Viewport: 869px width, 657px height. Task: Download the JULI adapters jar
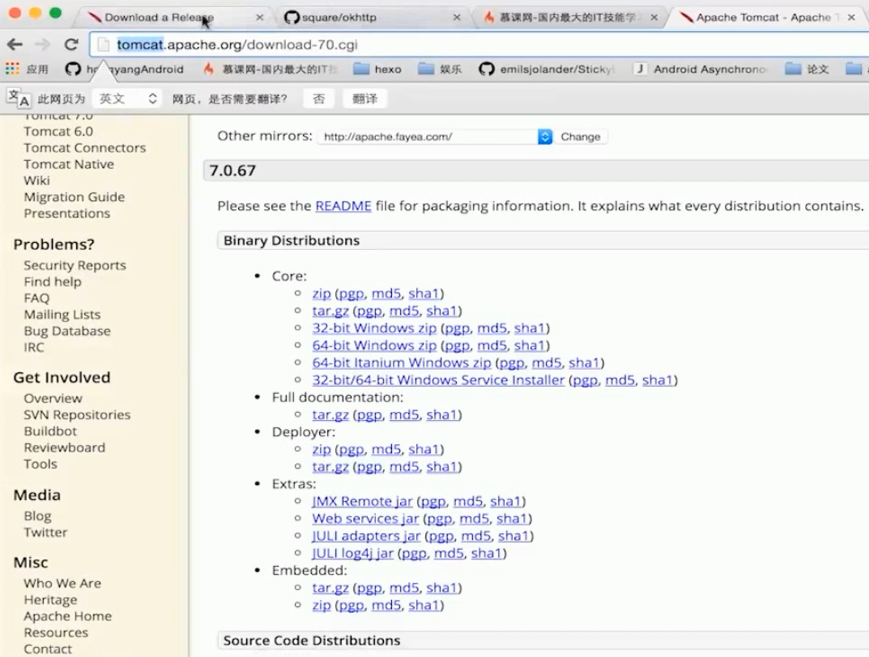pos(366,536)
